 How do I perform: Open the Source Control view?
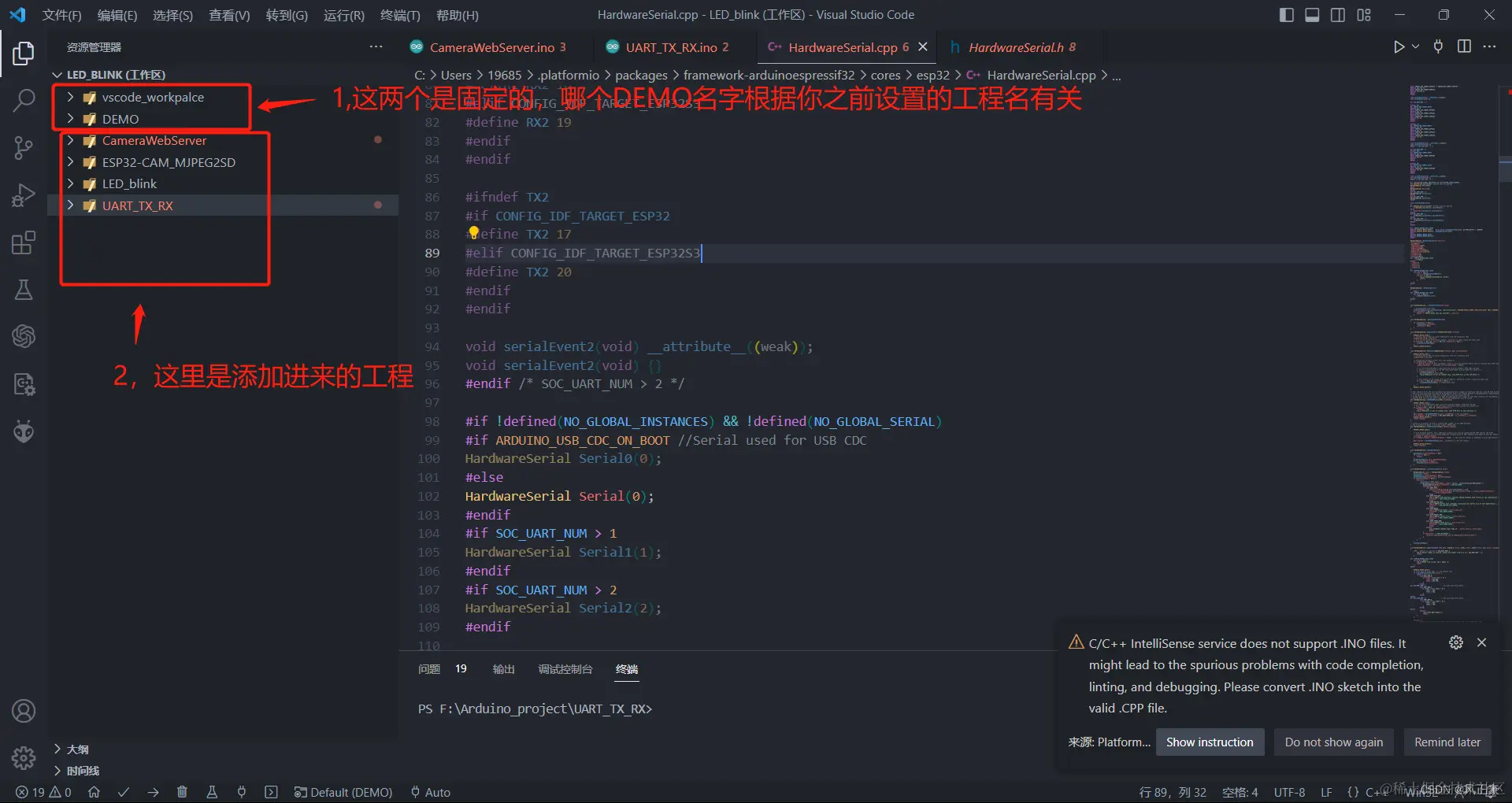click(x=24, y=147)
